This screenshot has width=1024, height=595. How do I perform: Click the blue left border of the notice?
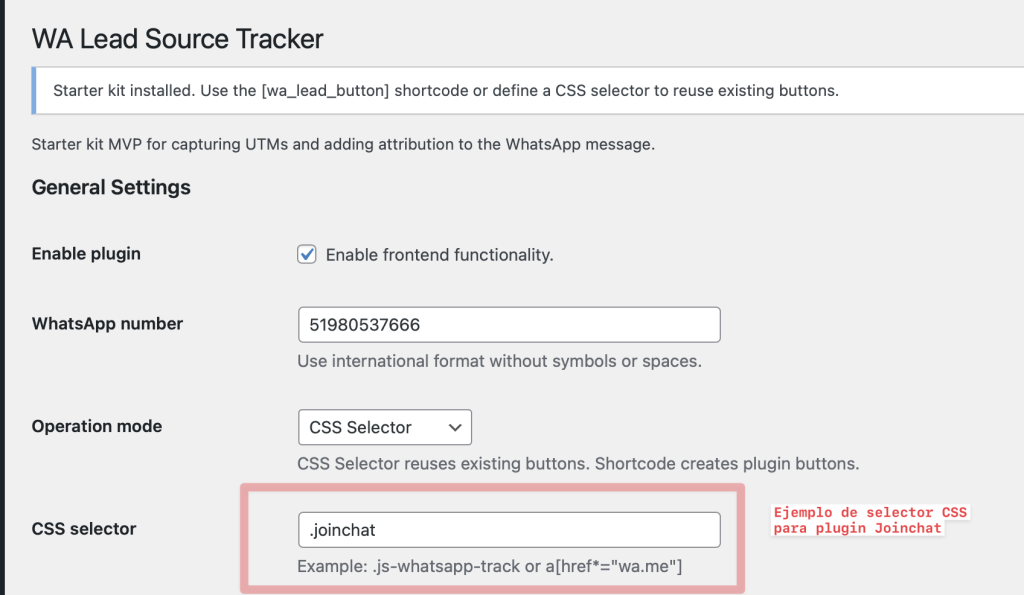tap(35, 91)
